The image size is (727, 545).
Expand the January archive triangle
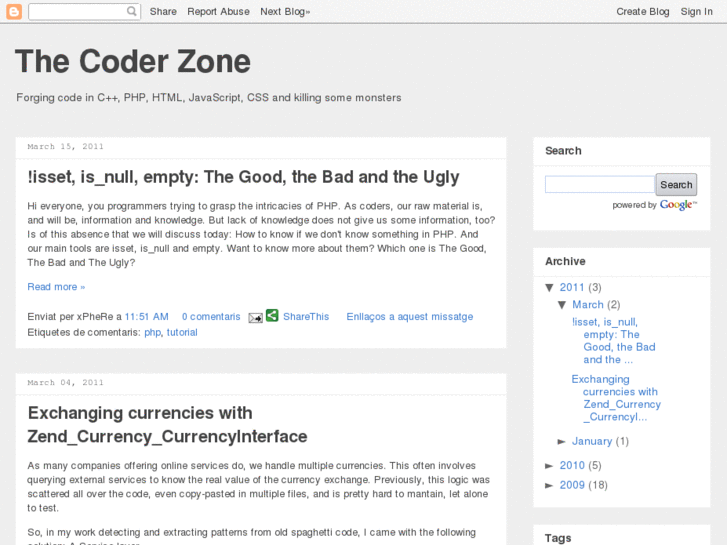point(561,442)
